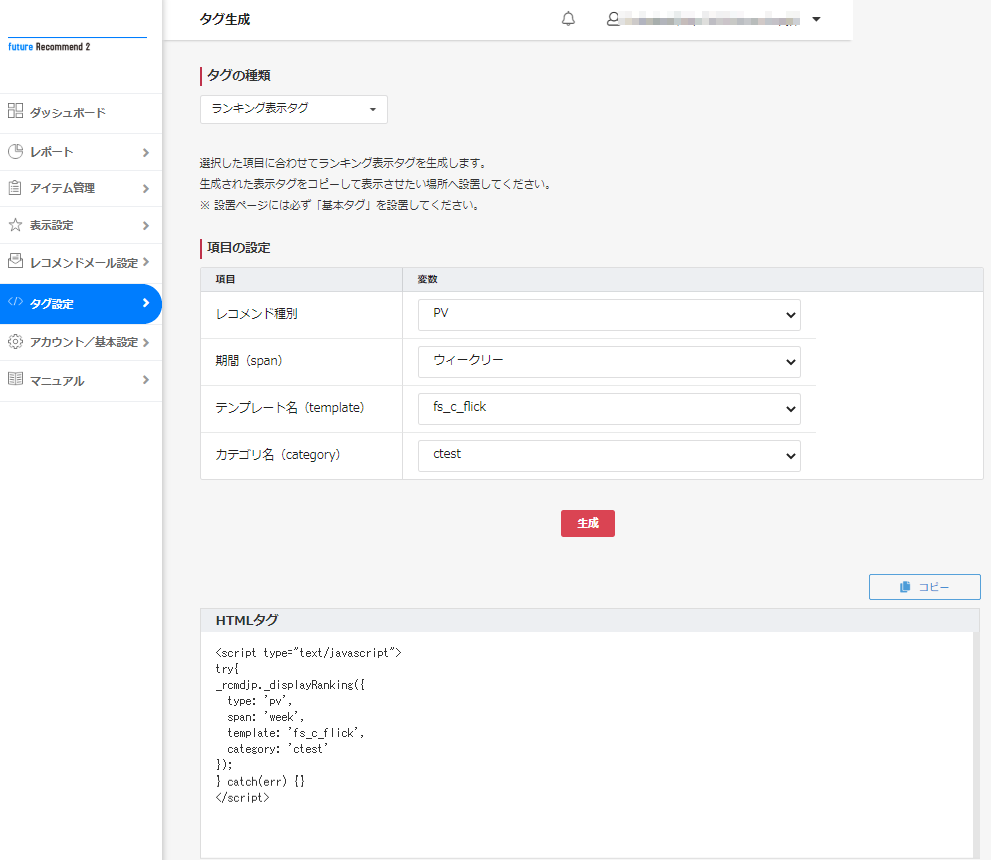Image resolution: width=991 pixels, height=860 pixels.
Task: Click the 期間（span） row label
Action: 249,361
